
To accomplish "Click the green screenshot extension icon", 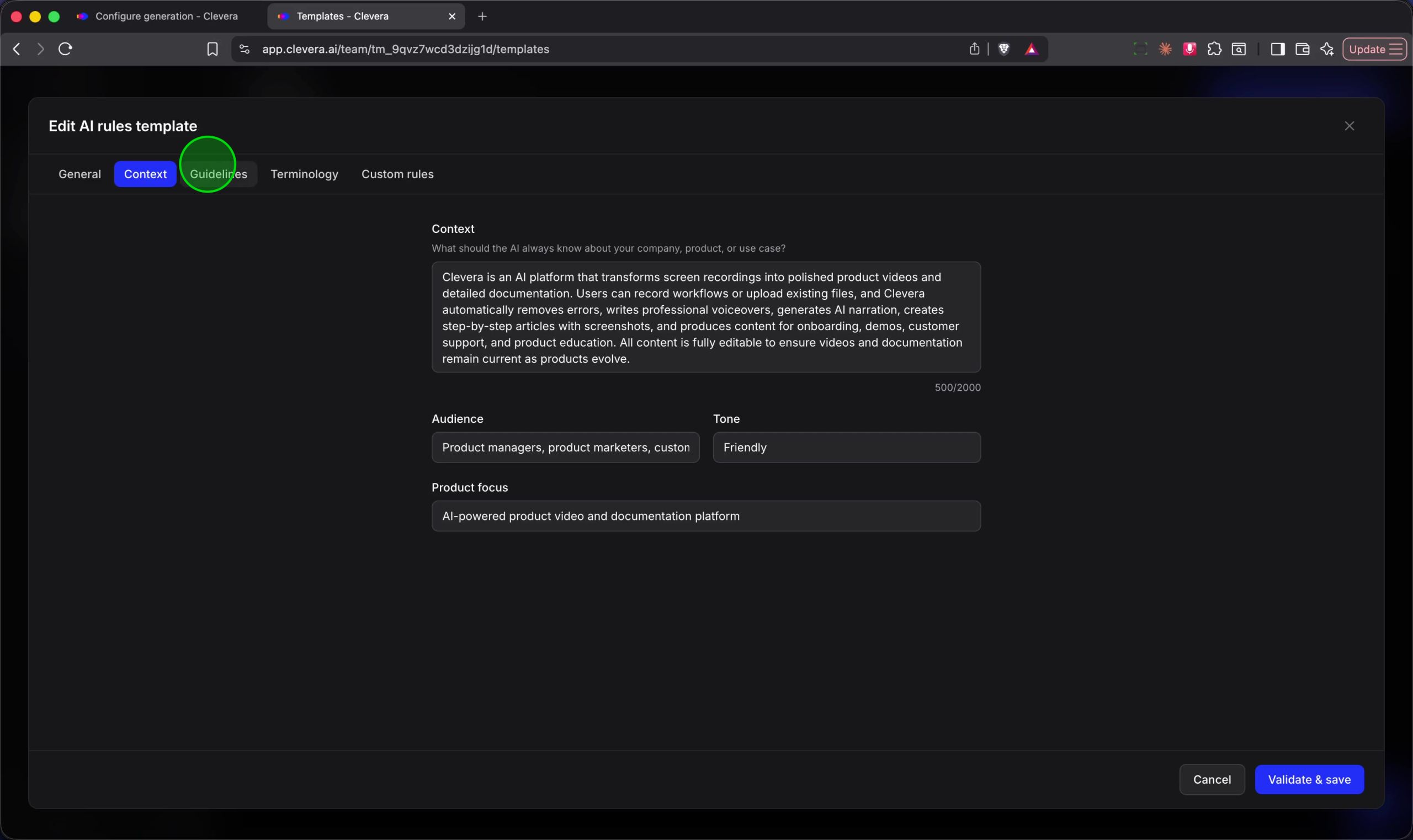I will pos(1140,49).
